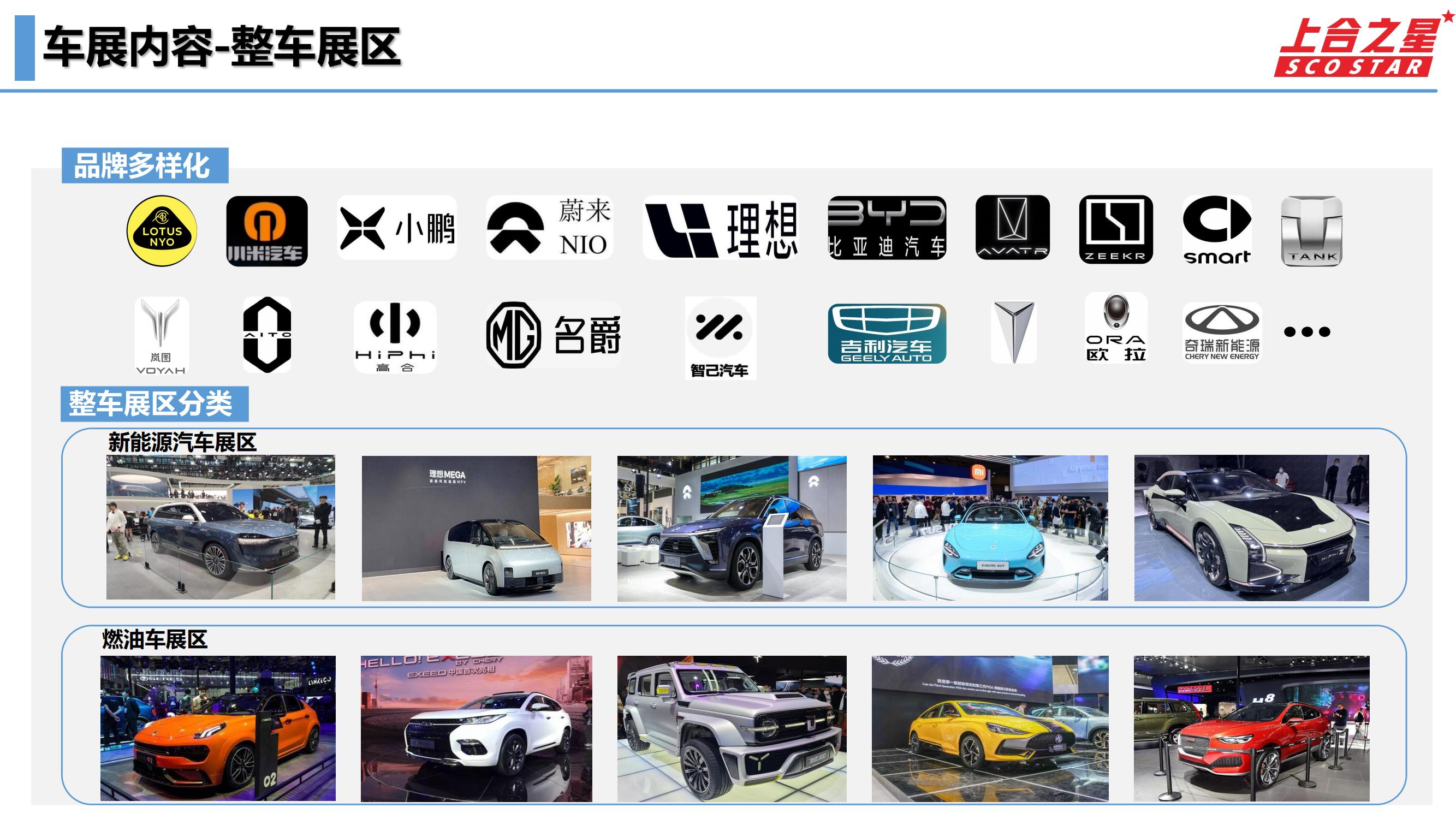Select the grey HiPhi Z photo
Screen dimensions: 1456x819
1251,528
